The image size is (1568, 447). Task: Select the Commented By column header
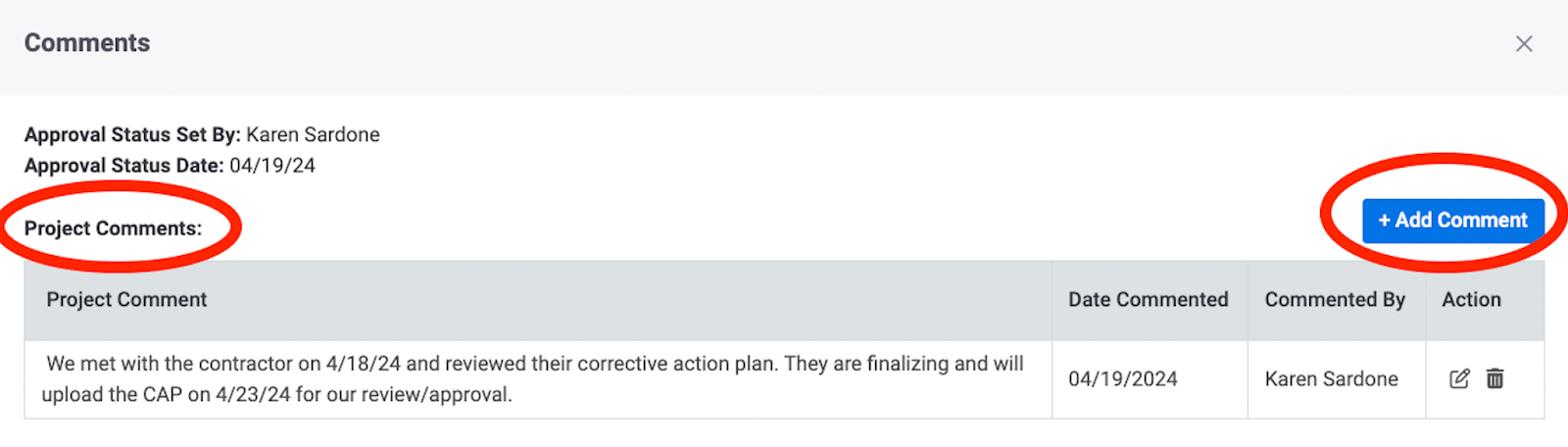[x=1335, y=300]
